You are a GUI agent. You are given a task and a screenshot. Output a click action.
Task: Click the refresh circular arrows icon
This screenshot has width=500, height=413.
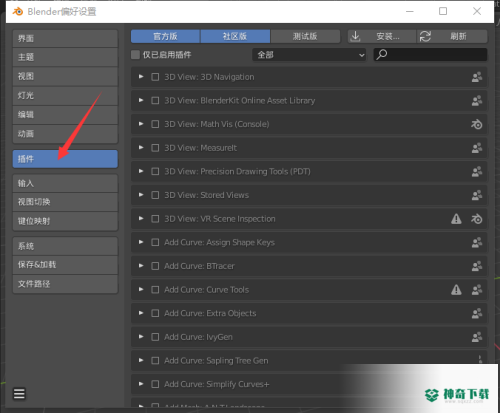click(x=425, y=36)
